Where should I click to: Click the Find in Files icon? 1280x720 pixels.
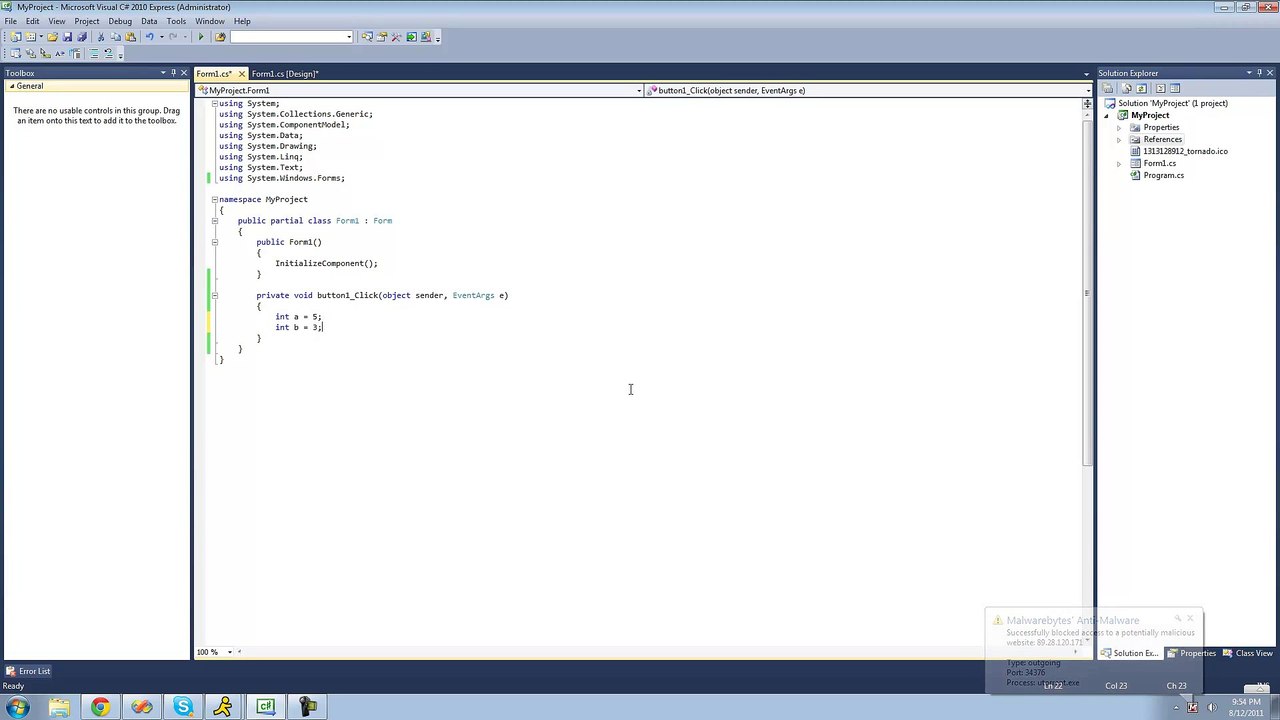(220, 37)
